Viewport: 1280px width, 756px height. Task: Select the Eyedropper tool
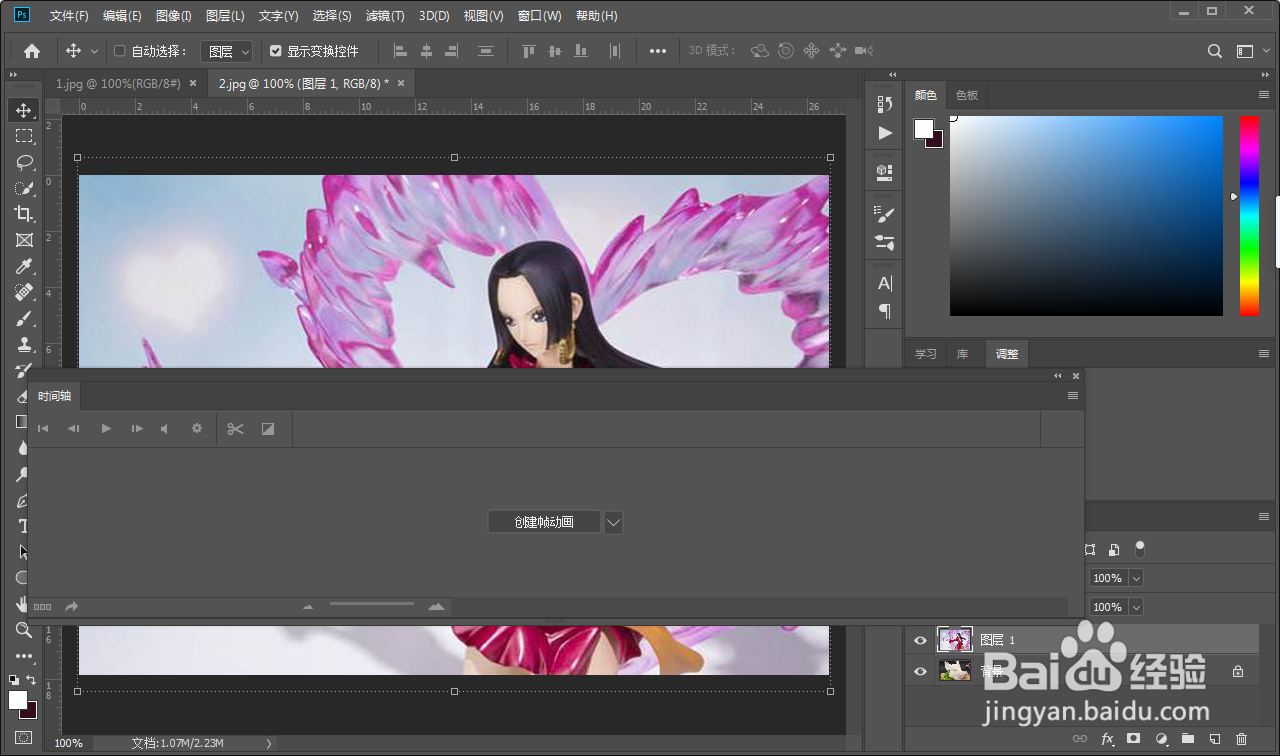[24, 266]
